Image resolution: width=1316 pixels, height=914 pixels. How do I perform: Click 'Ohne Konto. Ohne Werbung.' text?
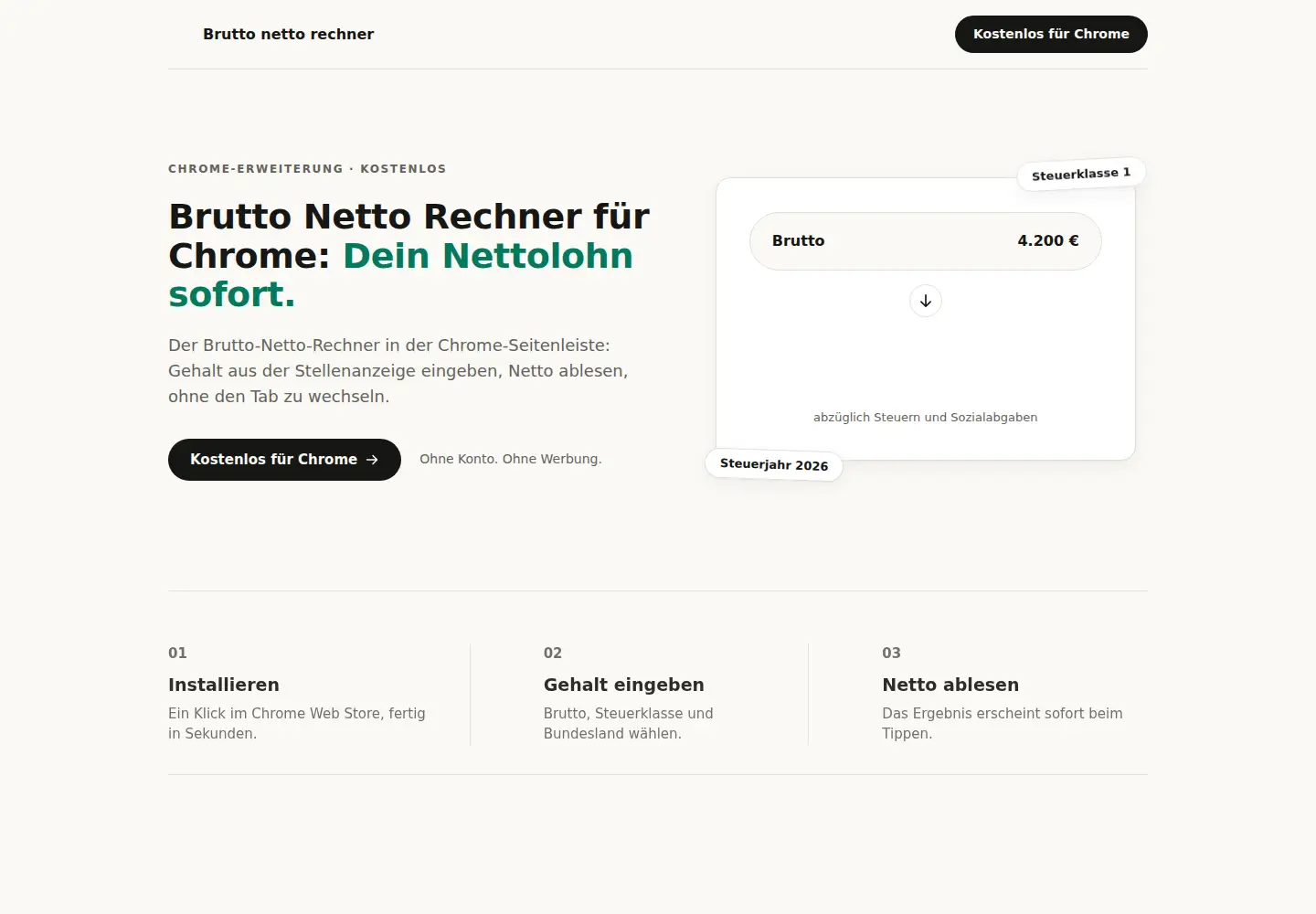click(511, 459)
